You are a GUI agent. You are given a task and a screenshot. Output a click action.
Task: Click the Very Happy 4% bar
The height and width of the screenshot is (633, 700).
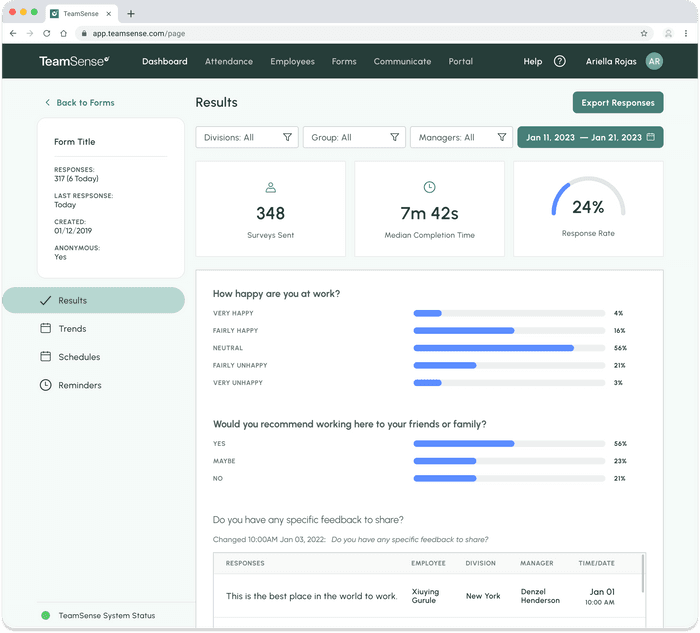(x=509, y=313)
